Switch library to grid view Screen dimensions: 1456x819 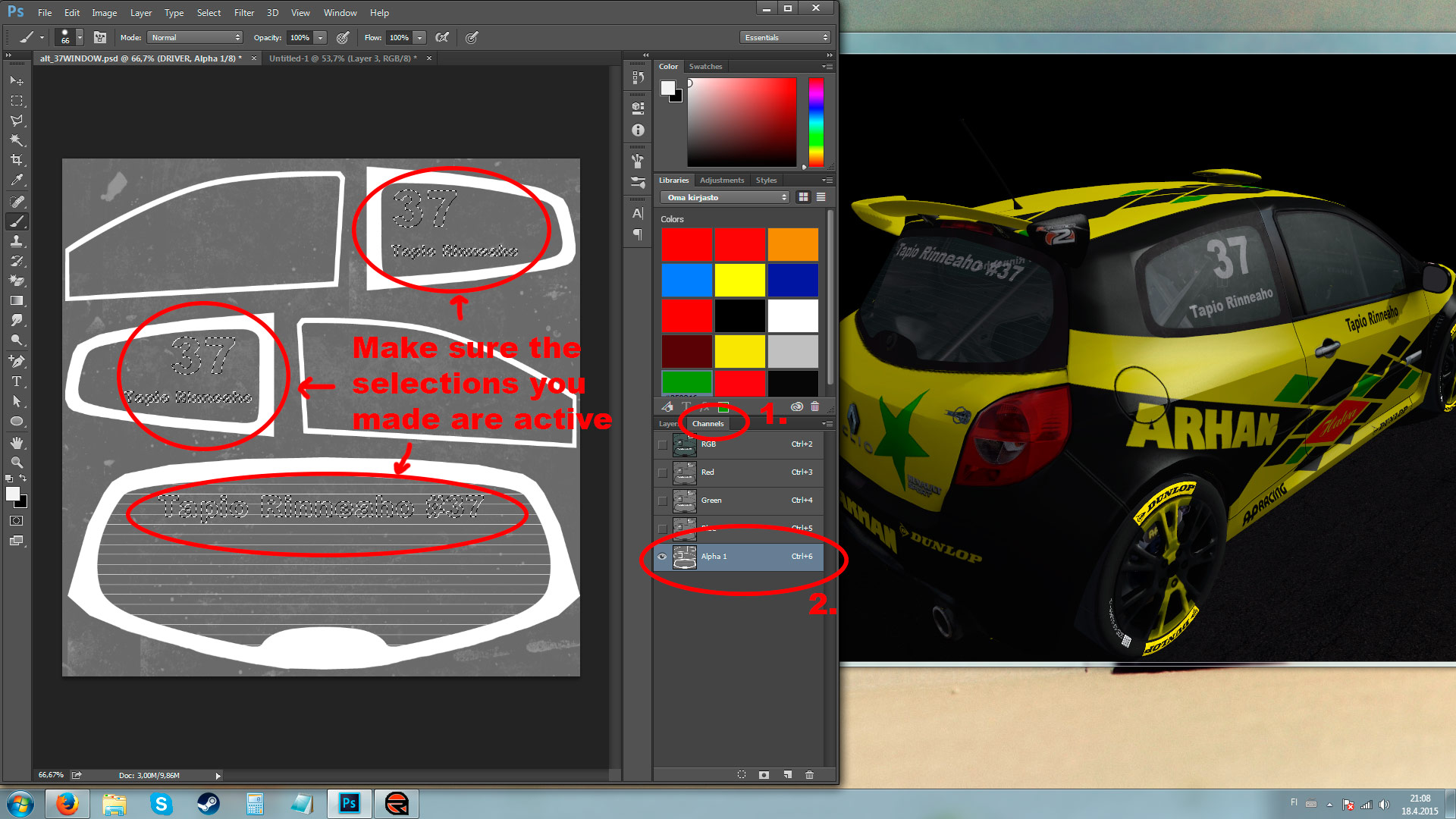click(803, 197)
